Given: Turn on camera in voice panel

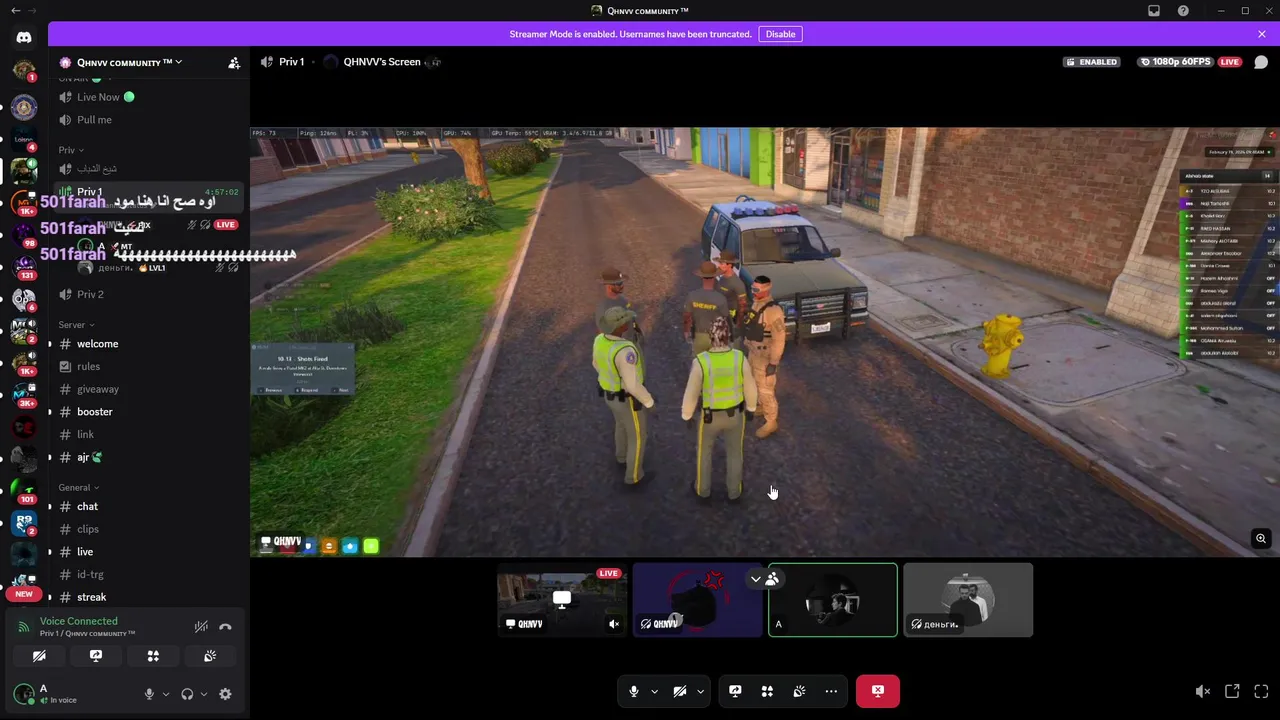Looking at the screenshot, I should click(x=39, y=656).
